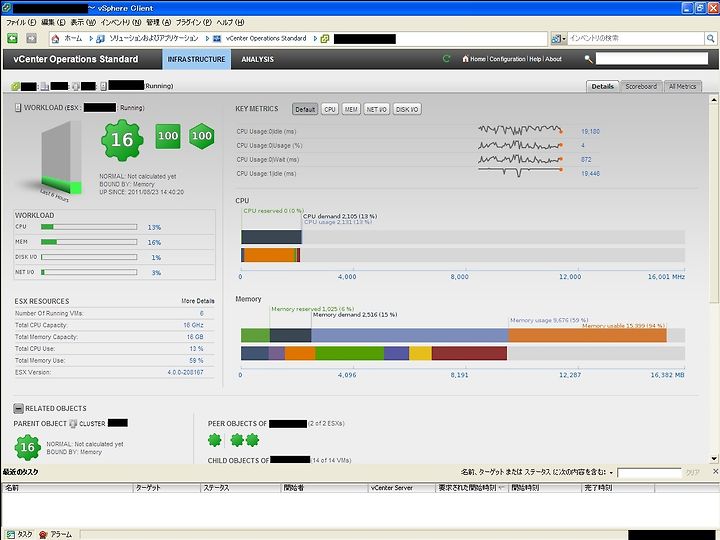
Task: Click the Tasks icon in status bar
Action: (11, 534)
